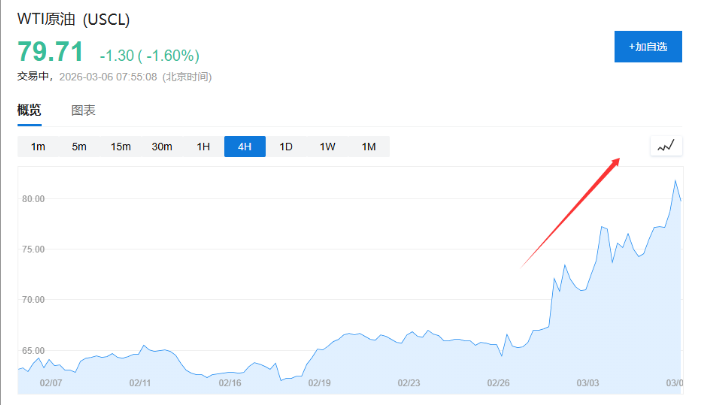Switch chart to 1D interval

[286, 147]
